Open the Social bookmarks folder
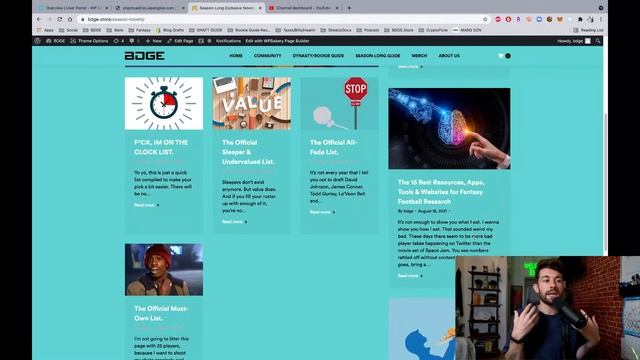Viewport: 640px width, 360px height. click(68, 30)
